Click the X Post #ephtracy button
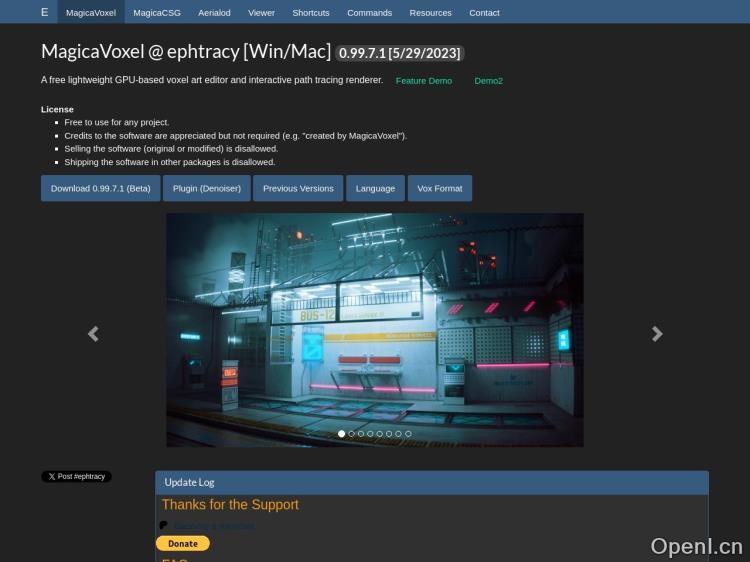Screen dimensions: 750x562 [x=76, y=476]
